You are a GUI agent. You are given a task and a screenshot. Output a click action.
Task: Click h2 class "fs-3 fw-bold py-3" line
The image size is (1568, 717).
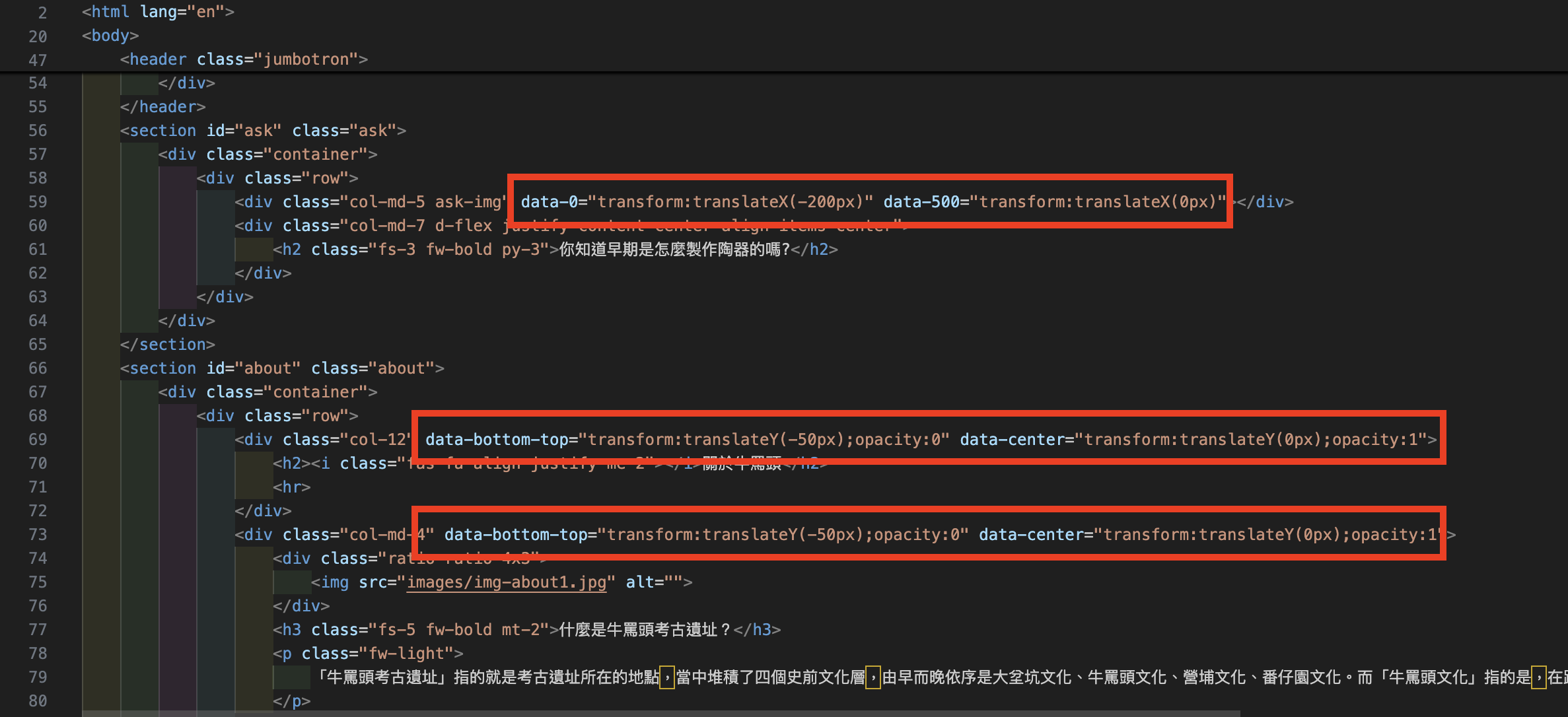pyautogui.click(x=555, y=250)
